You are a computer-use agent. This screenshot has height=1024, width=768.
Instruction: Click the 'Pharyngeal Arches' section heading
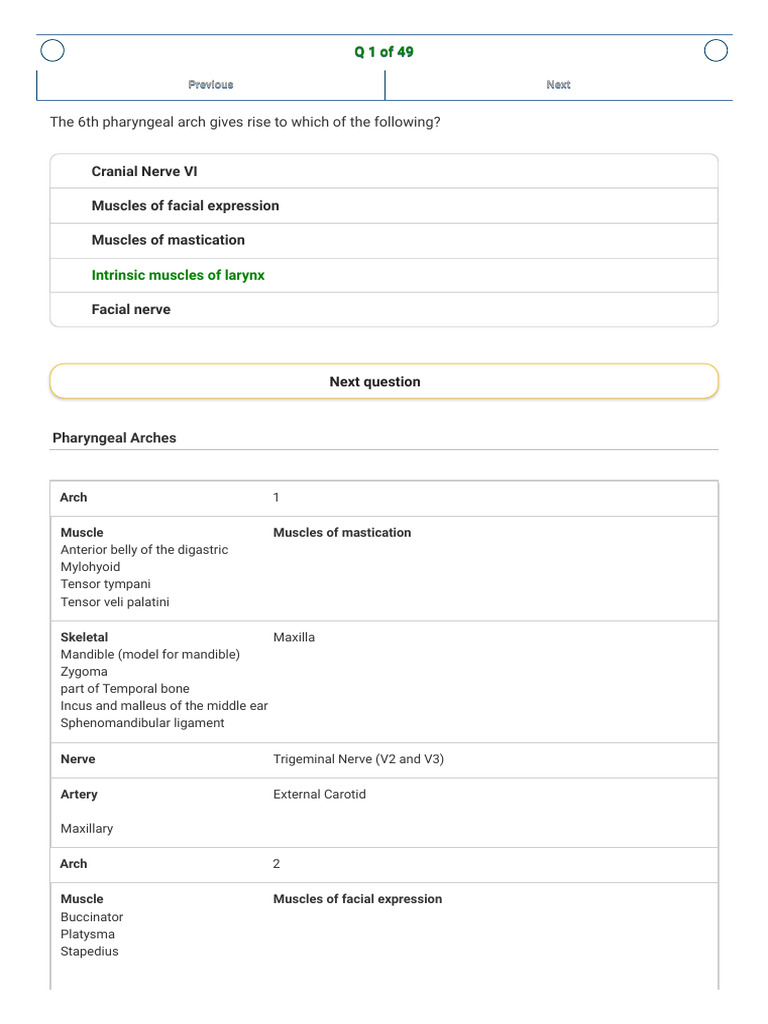click(x=114, y=438)
